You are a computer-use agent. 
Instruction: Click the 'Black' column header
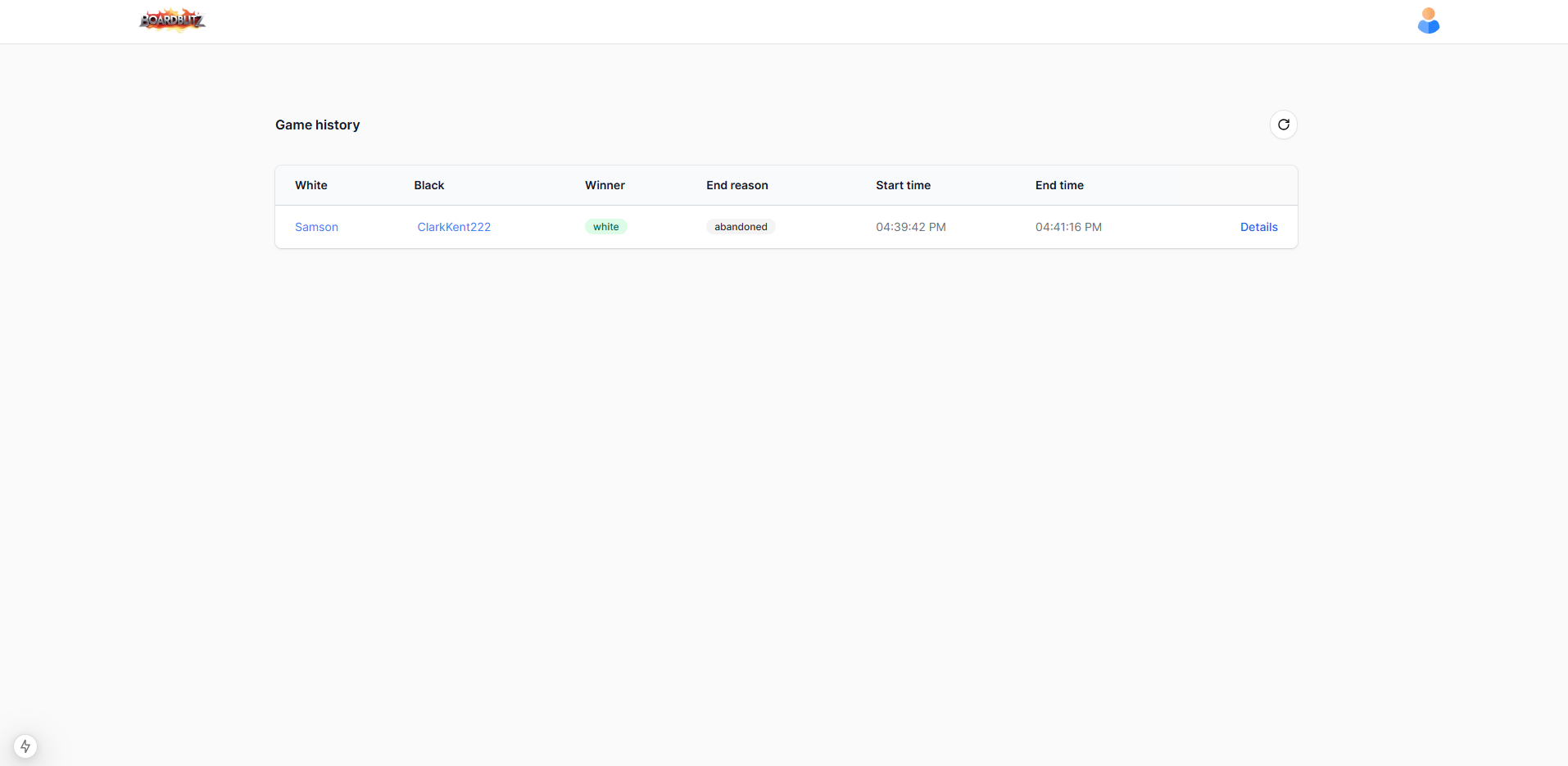click(429, 185)
